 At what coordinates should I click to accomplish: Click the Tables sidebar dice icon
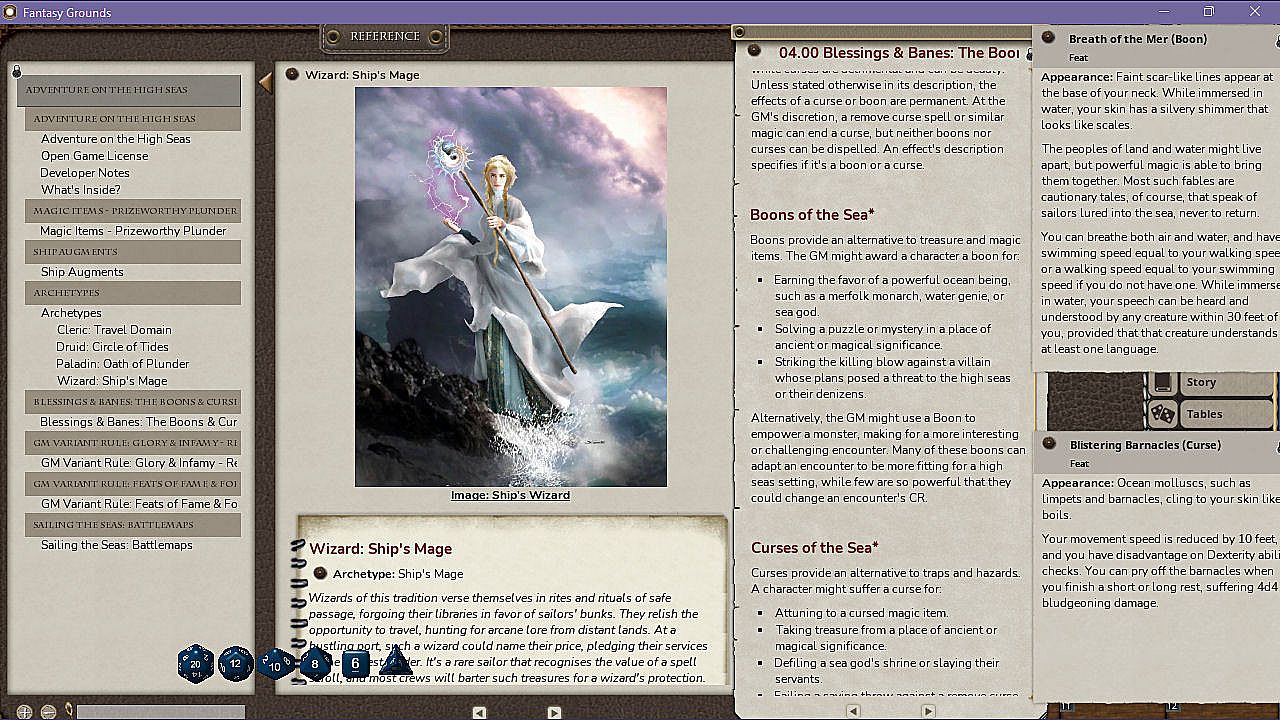pos(1162,413)
